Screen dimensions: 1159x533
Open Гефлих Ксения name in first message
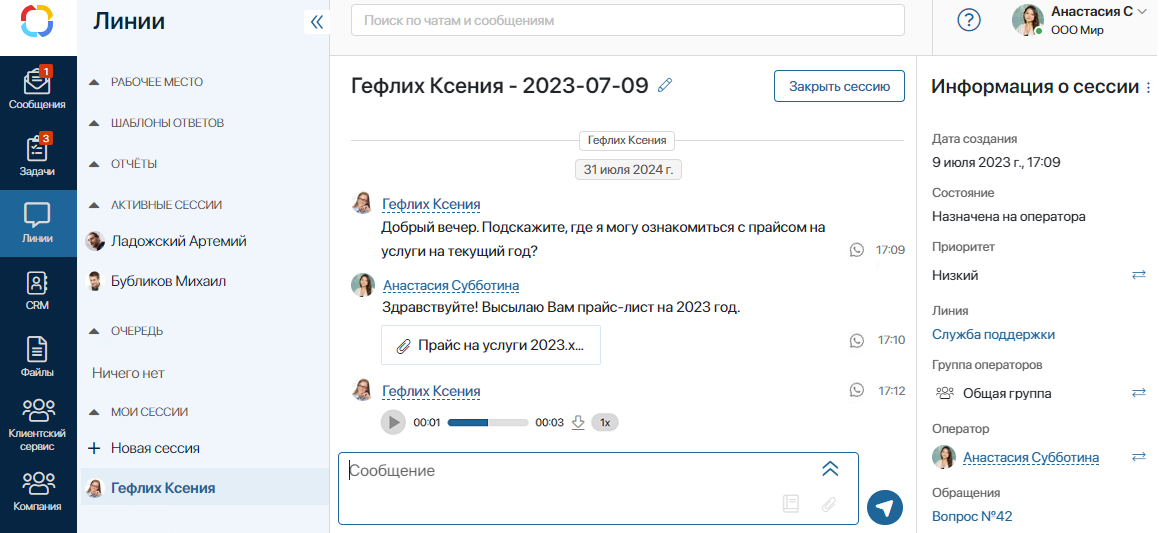[431, 204]
